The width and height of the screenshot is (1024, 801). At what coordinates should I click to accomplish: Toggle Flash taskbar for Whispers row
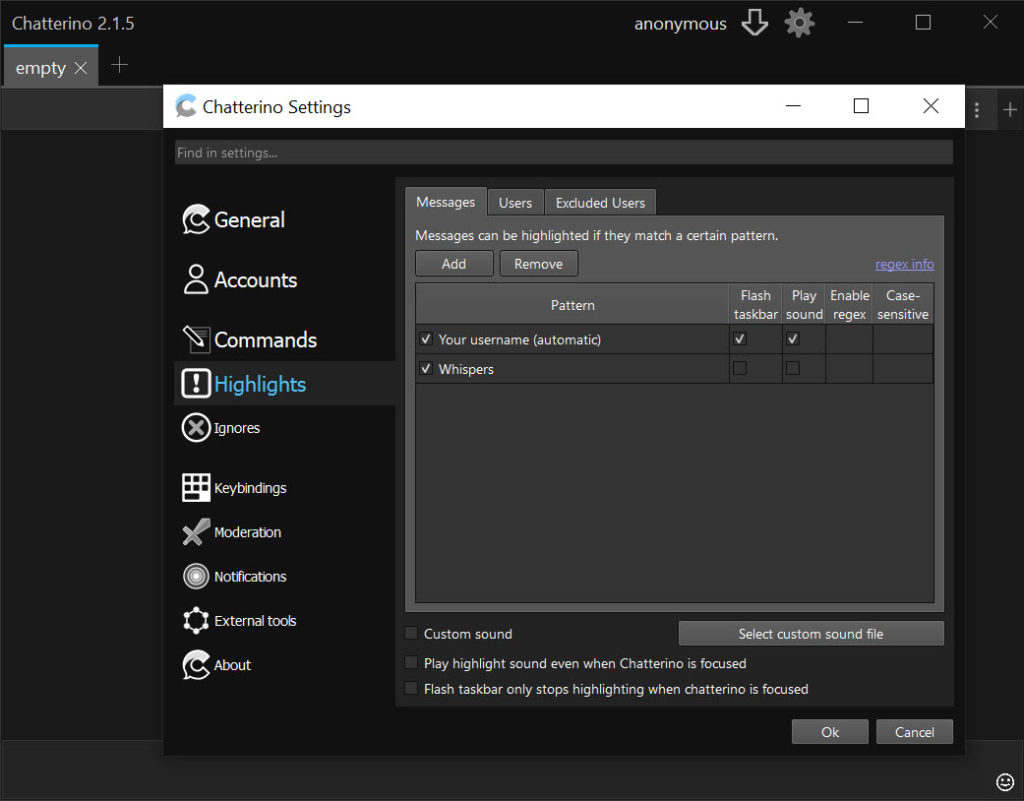(739, 369)
